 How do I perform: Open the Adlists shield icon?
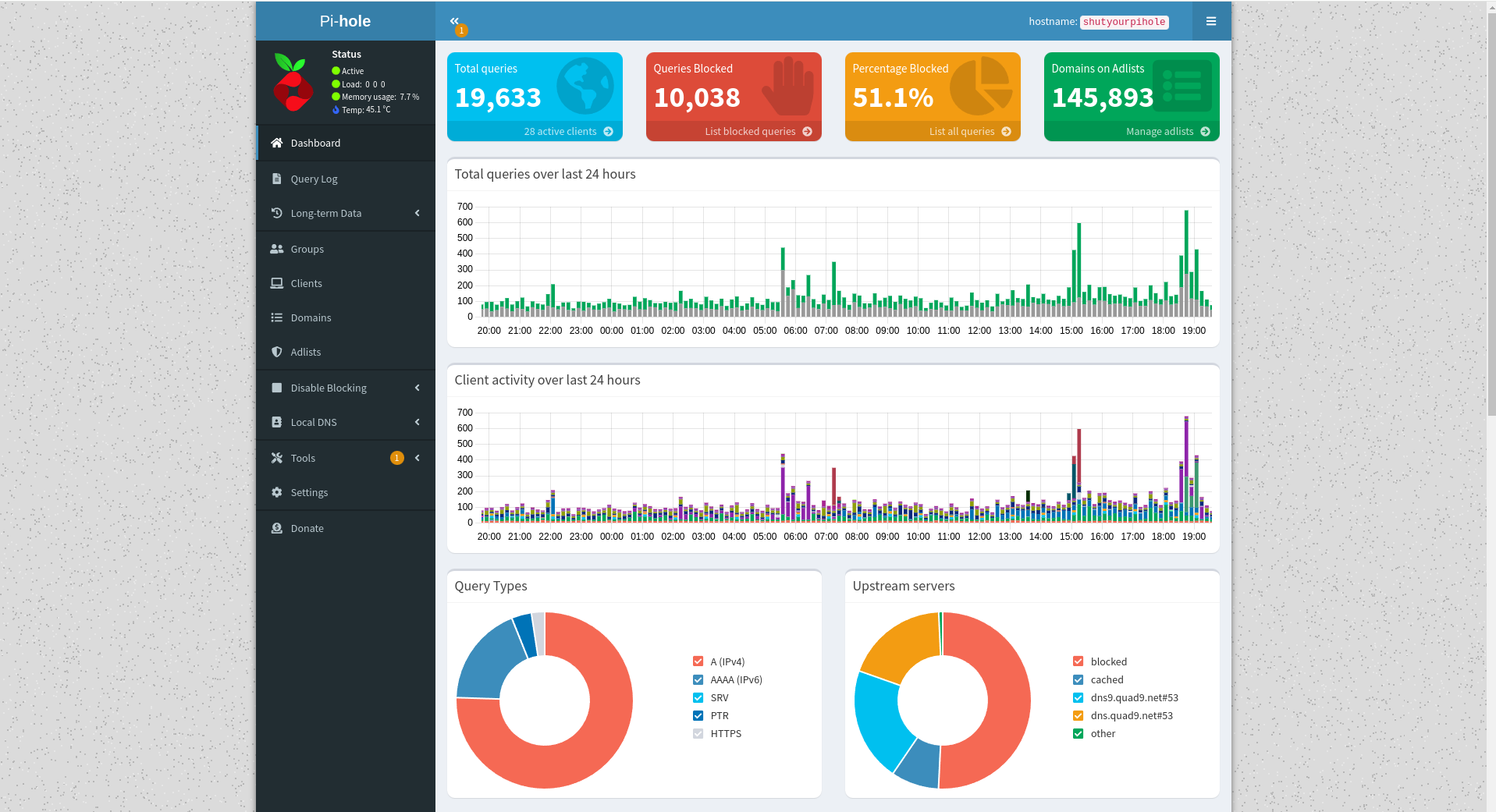coord(277,352)
